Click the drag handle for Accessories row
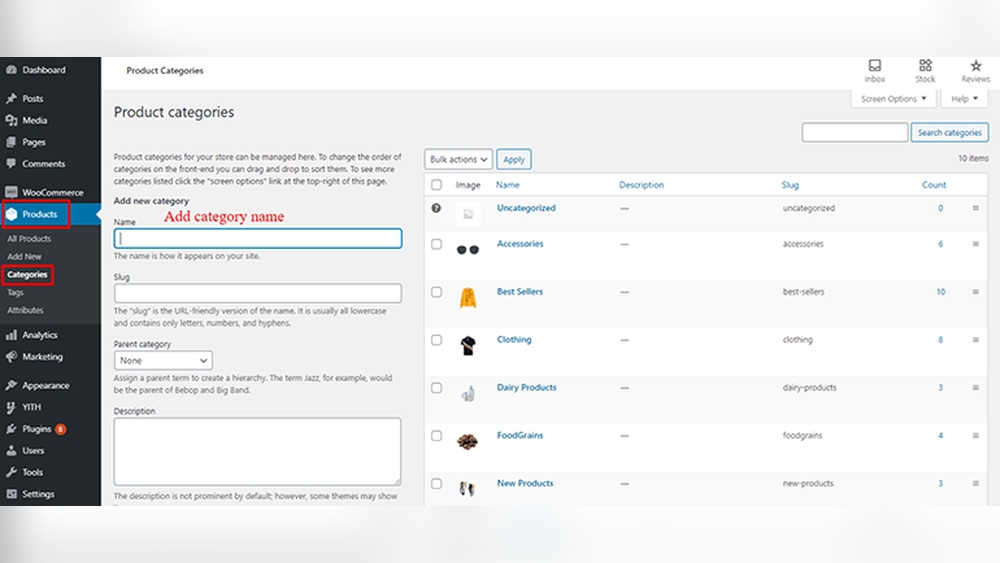 [x=975, y=244]
